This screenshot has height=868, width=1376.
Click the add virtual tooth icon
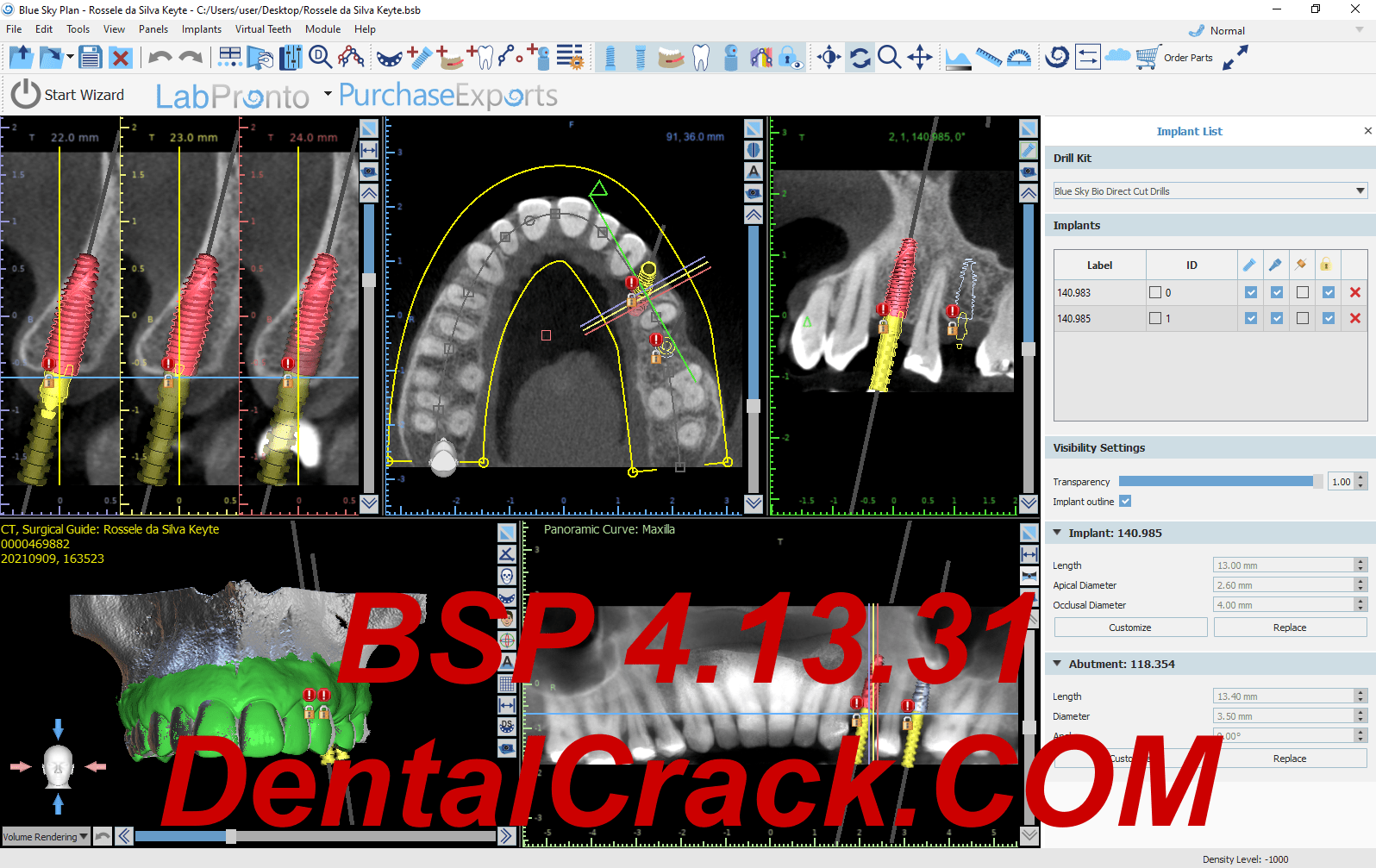pos(481,58)
